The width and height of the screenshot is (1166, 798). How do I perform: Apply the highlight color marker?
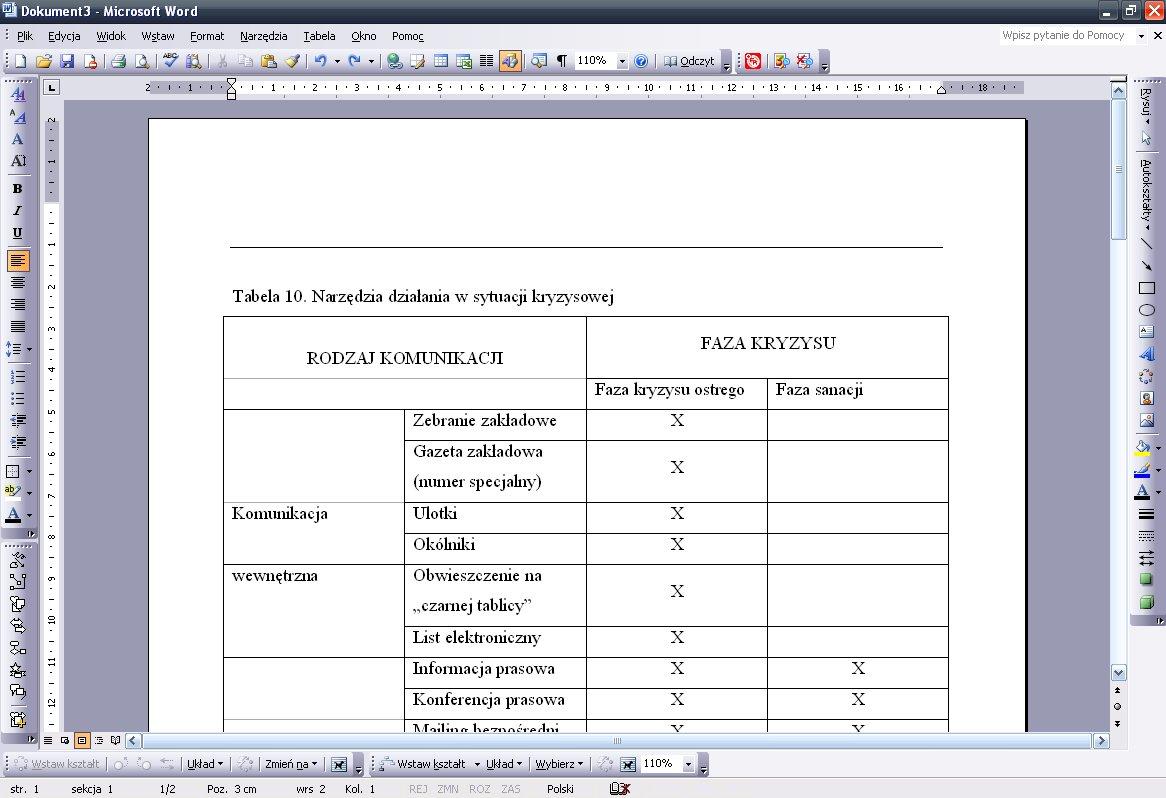[13, 492]
